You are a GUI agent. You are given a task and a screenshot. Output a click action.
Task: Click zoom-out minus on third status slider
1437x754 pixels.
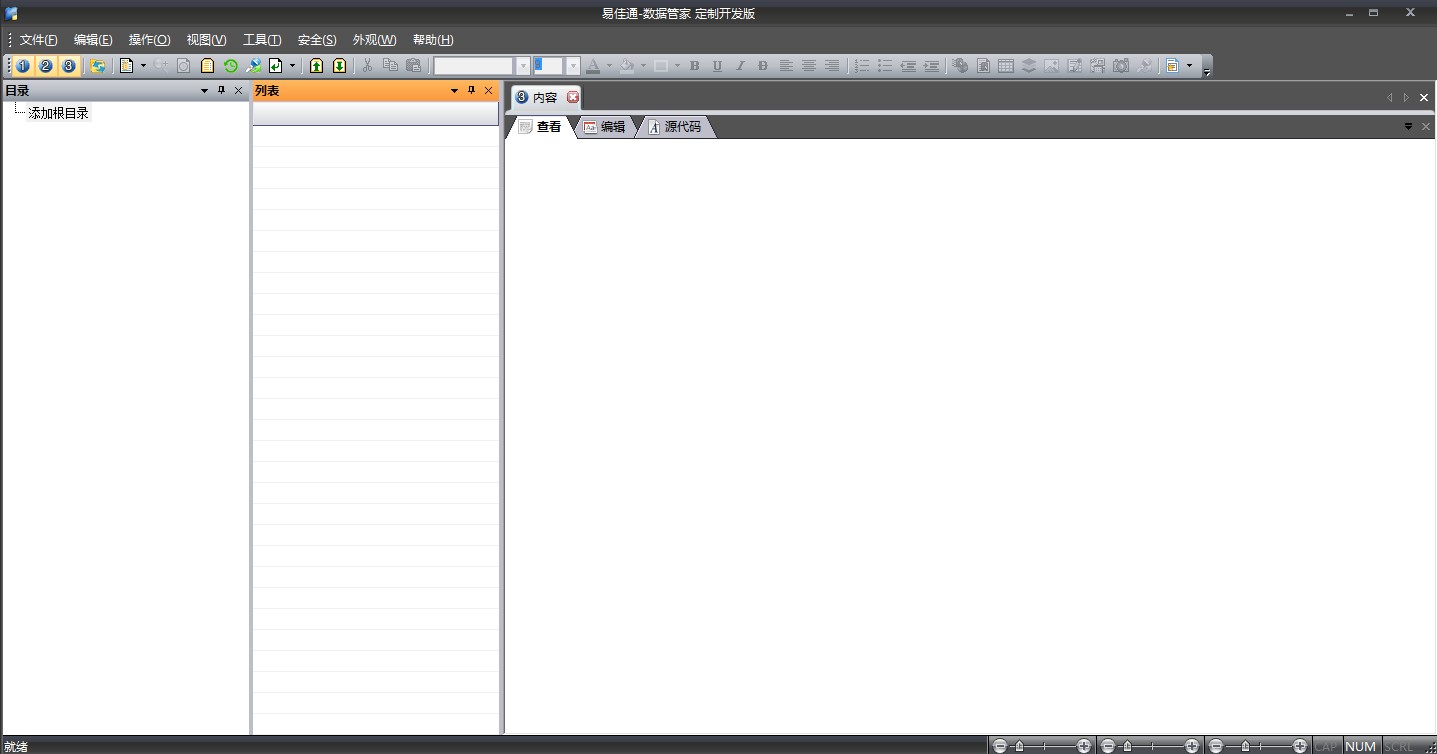coord(1216,746)
